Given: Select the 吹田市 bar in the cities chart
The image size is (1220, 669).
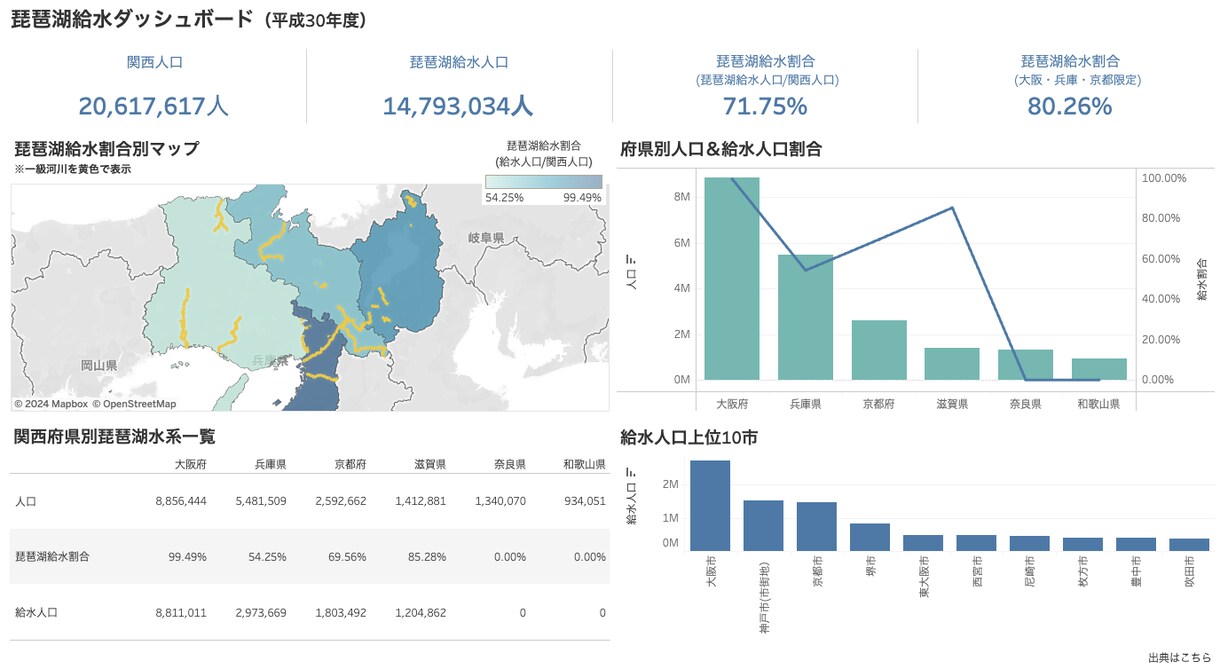Looking at the screenshot, I should (1189, 545).
